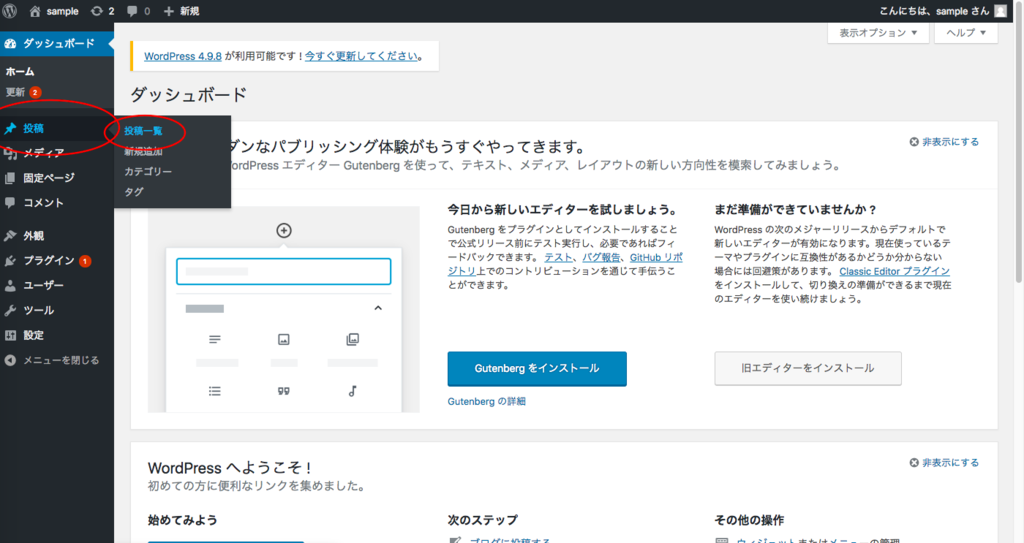Click the person icon beside ユーザー
Image resolution: width=1024 pixels, height=543 pixels.
(10, 286)
